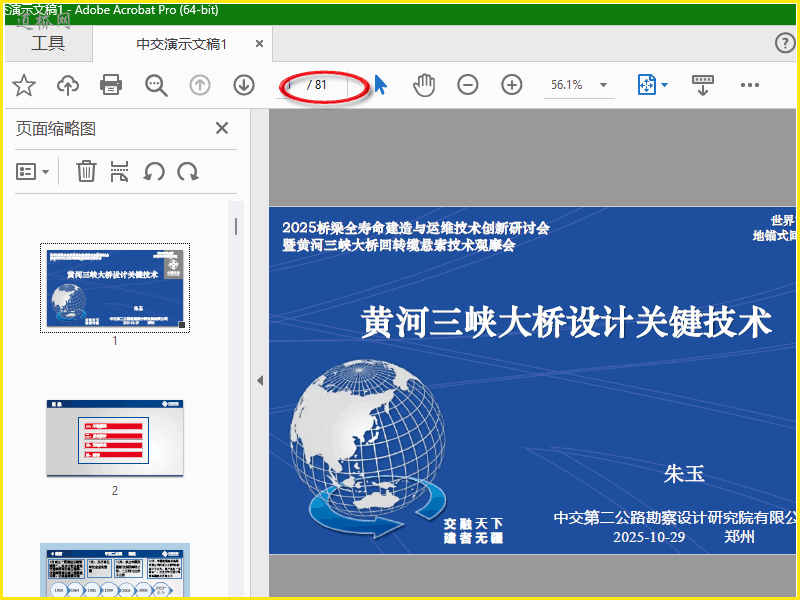Click the author name 朱玉
The image size is (800, 600).
coord(684,474)
